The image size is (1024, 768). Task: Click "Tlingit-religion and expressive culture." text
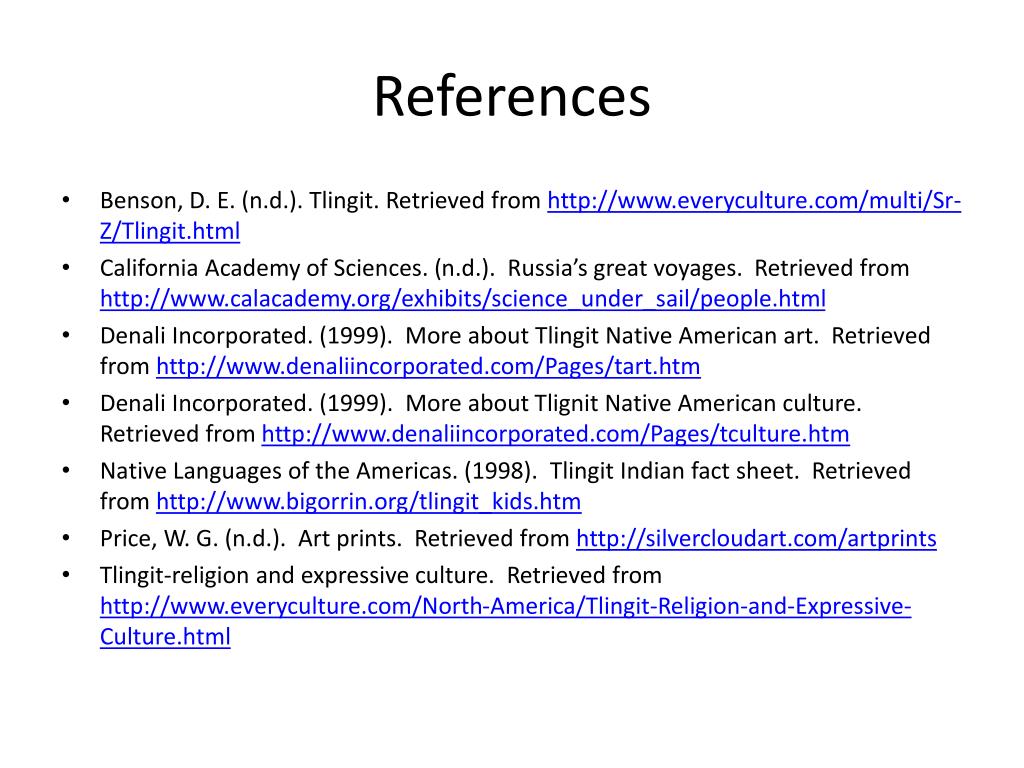pyautogui.click(x=296, y=575)
